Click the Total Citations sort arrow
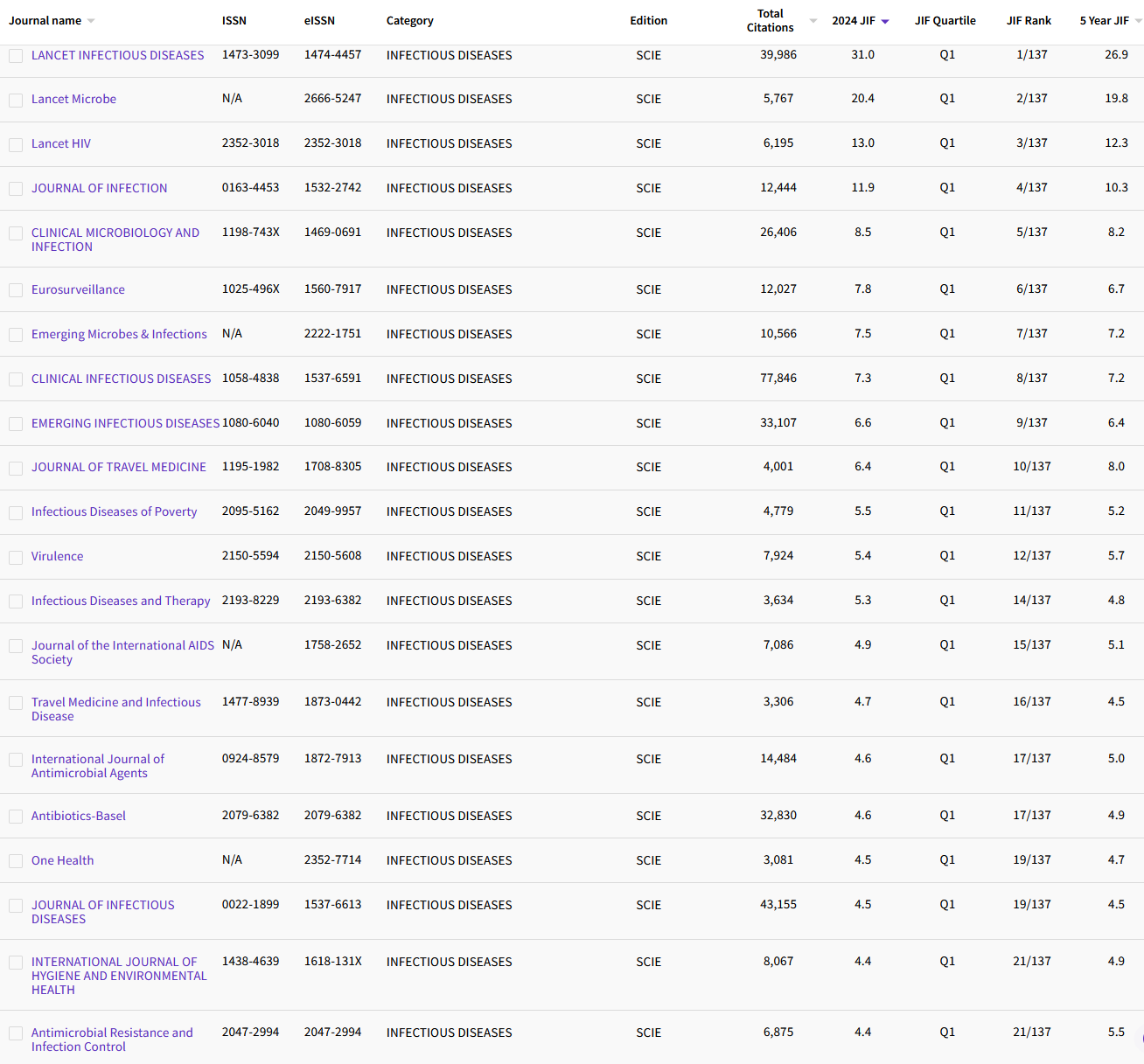Image resolution: width=1144 pixels, height=1064 pixels. coord(811,19)
